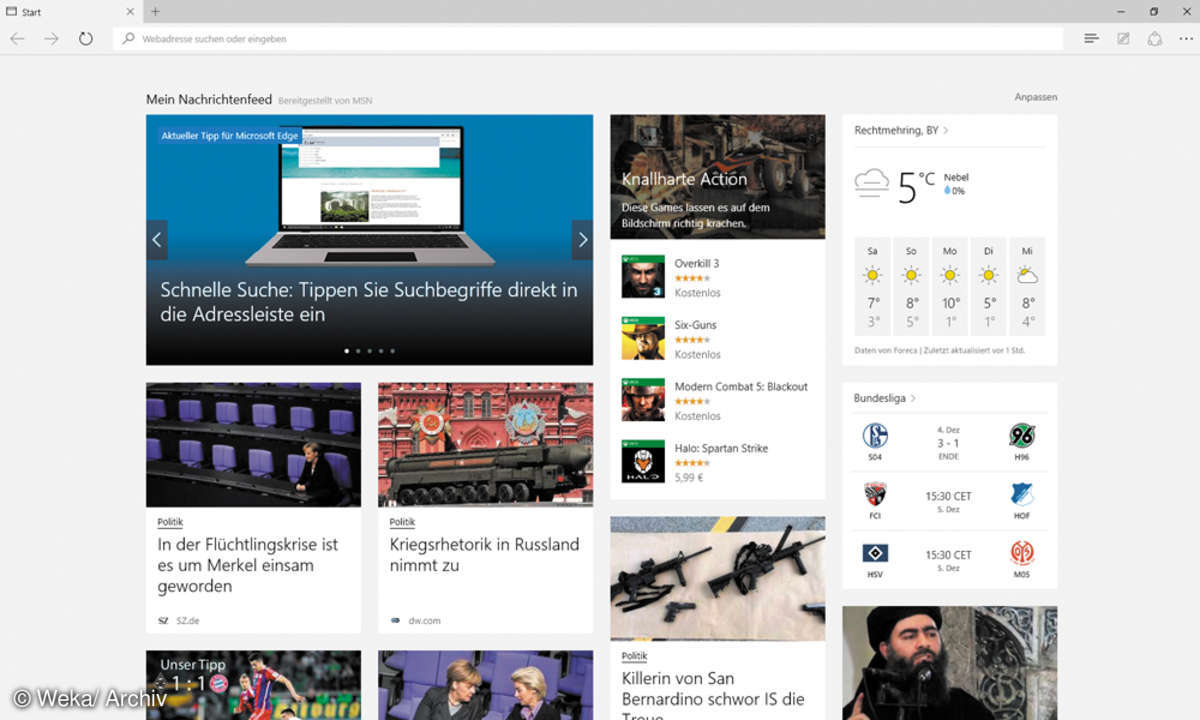Viewport: 1200px width, 720px height.
Task: Click the current weather fog icon
Action: point(872,183)
